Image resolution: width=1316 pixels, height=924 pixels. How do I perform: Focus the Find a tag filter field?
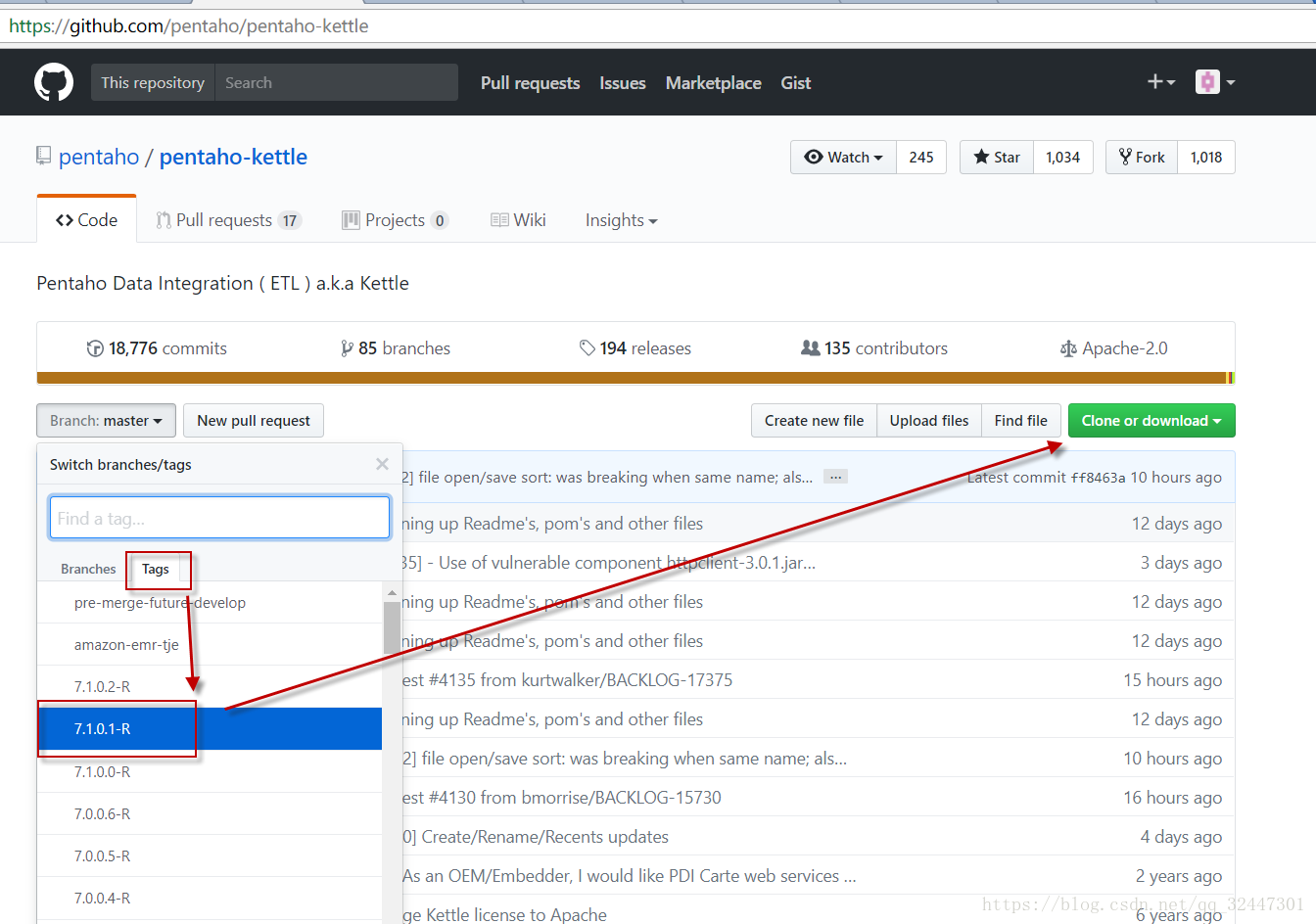click(219, 518)
